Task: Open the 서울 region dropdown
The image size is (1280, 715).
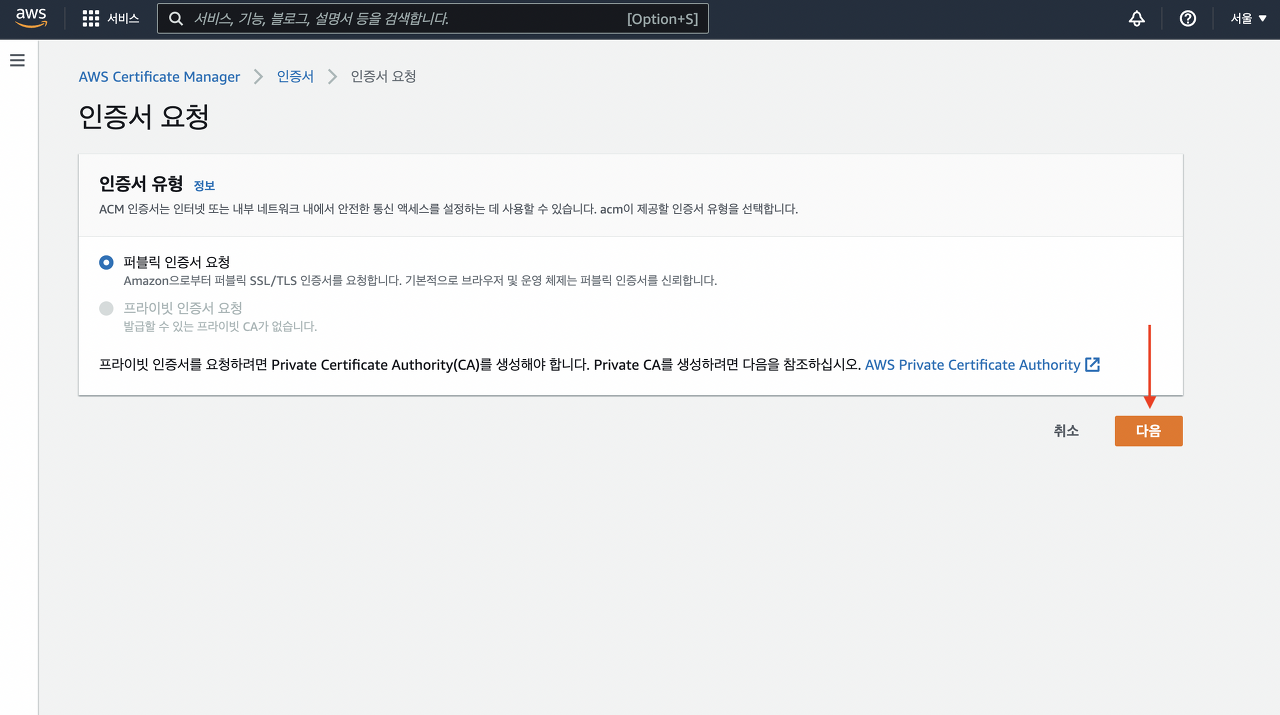Action: [1248, 19]
